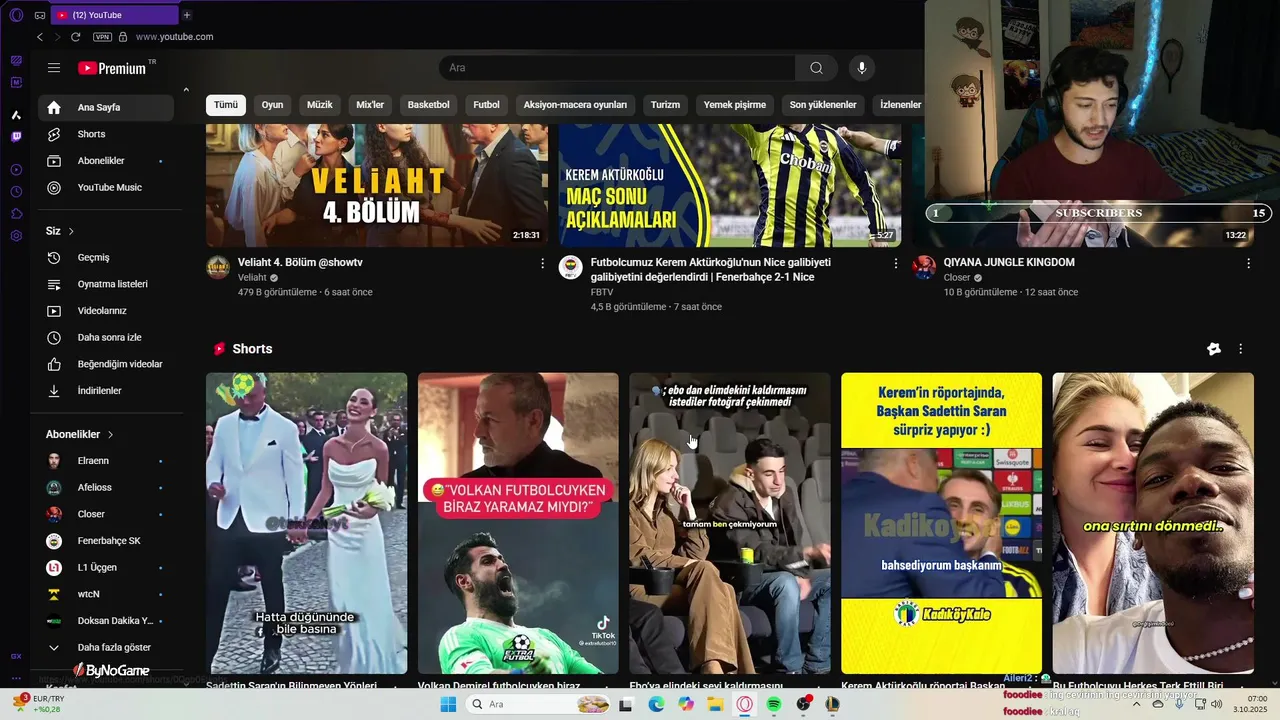Expand Daha fazla göster in subscriptions
The width and height of the screenshot is (1280, 720).
(105, 647)
